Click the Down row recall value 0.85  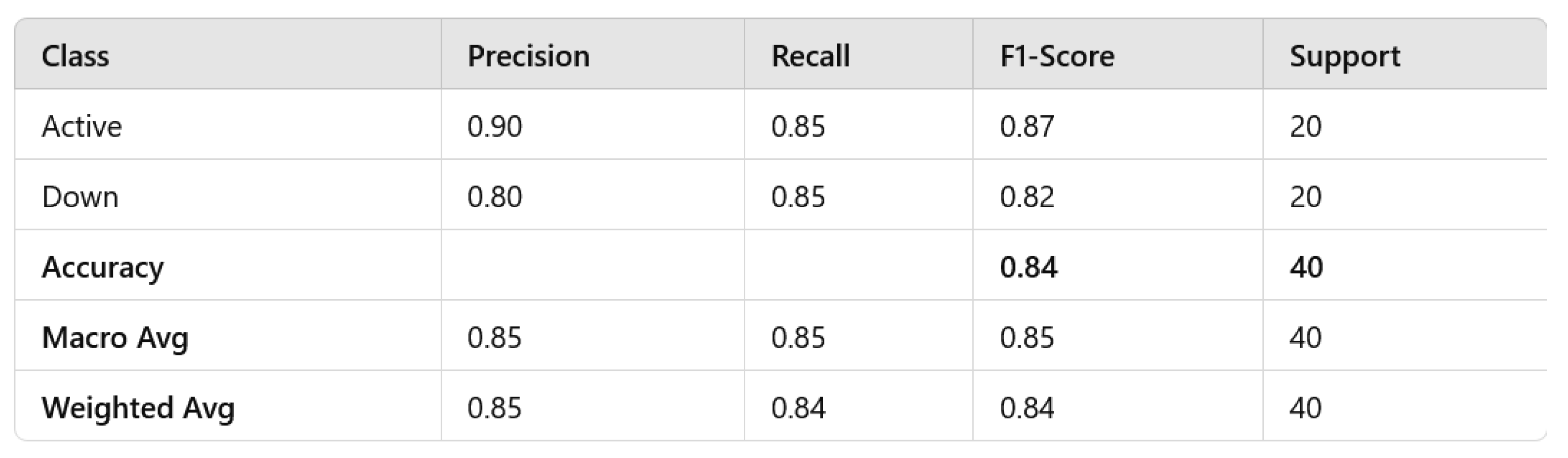[x=799, y=197]
